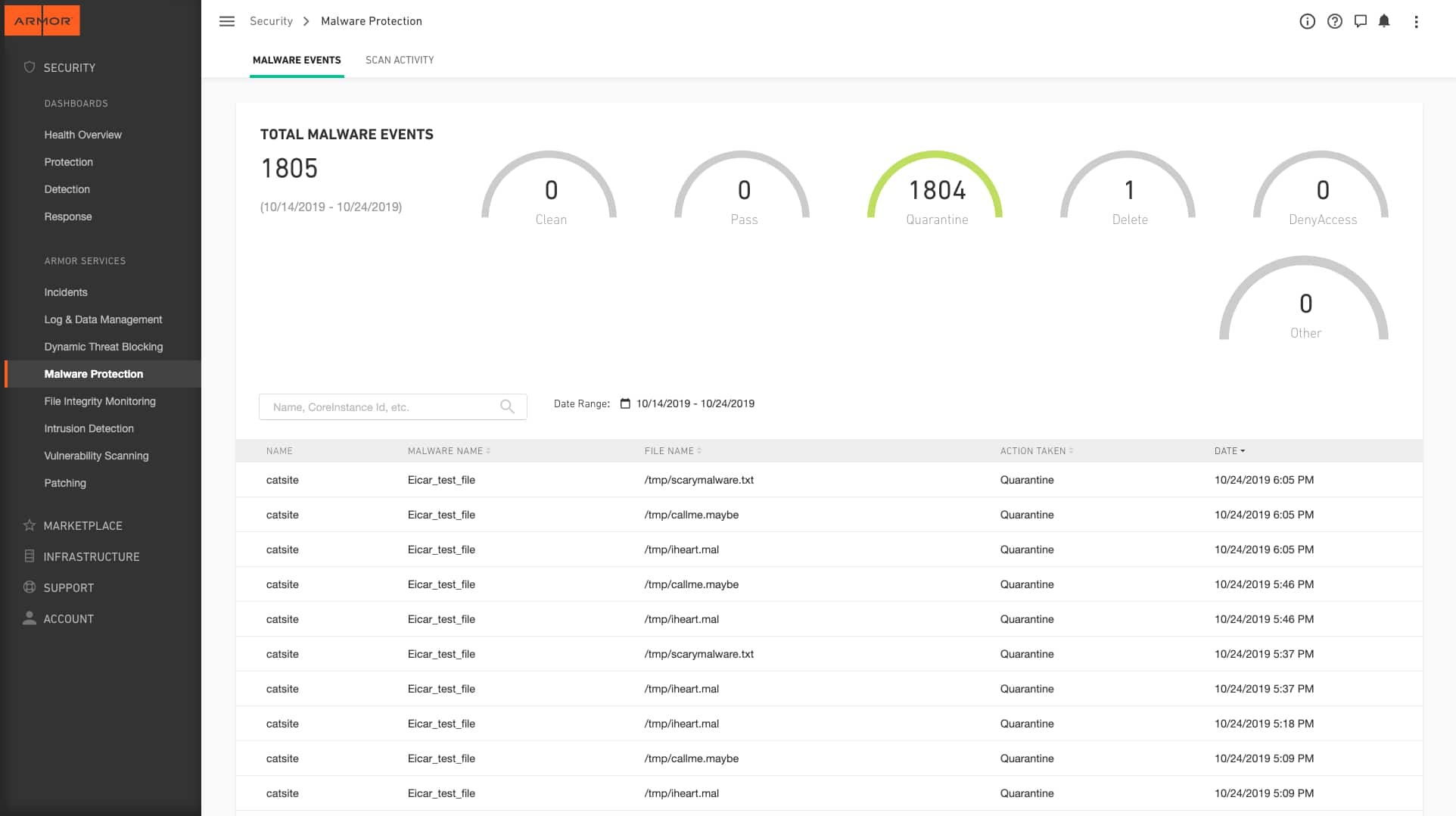Click the search magnifier icon
The image size is (1456, 816).
[x=507, y=406]
